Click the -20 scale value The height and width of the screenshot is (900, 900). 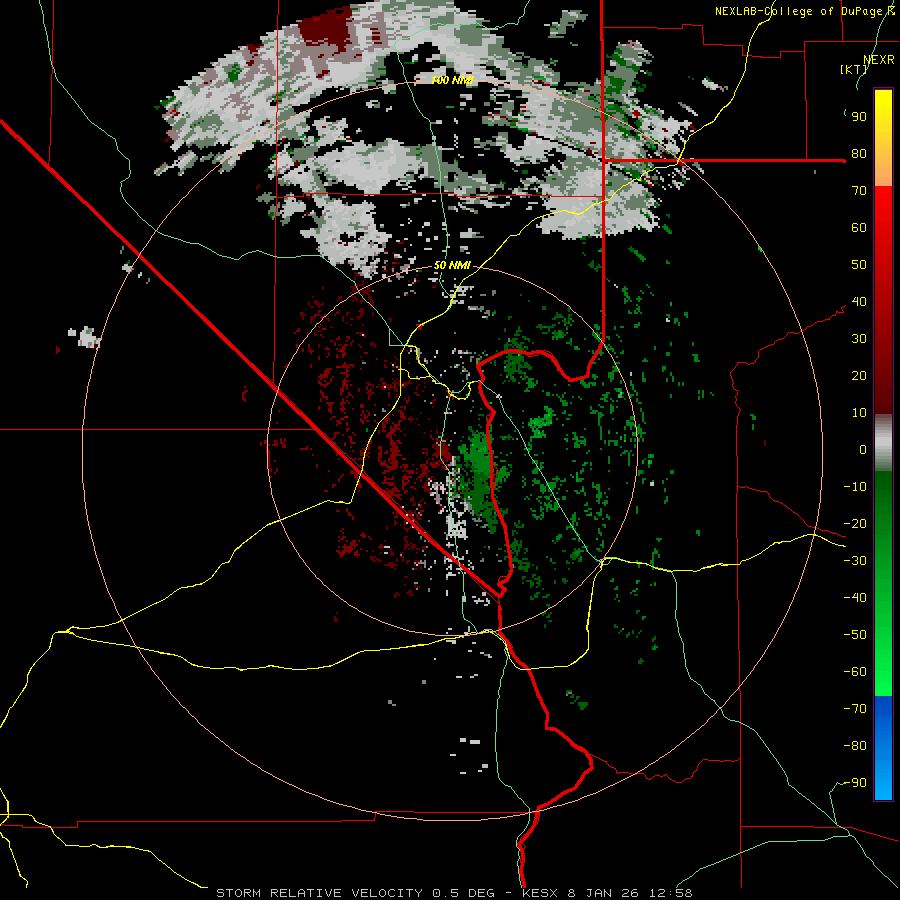pos(855,524)
